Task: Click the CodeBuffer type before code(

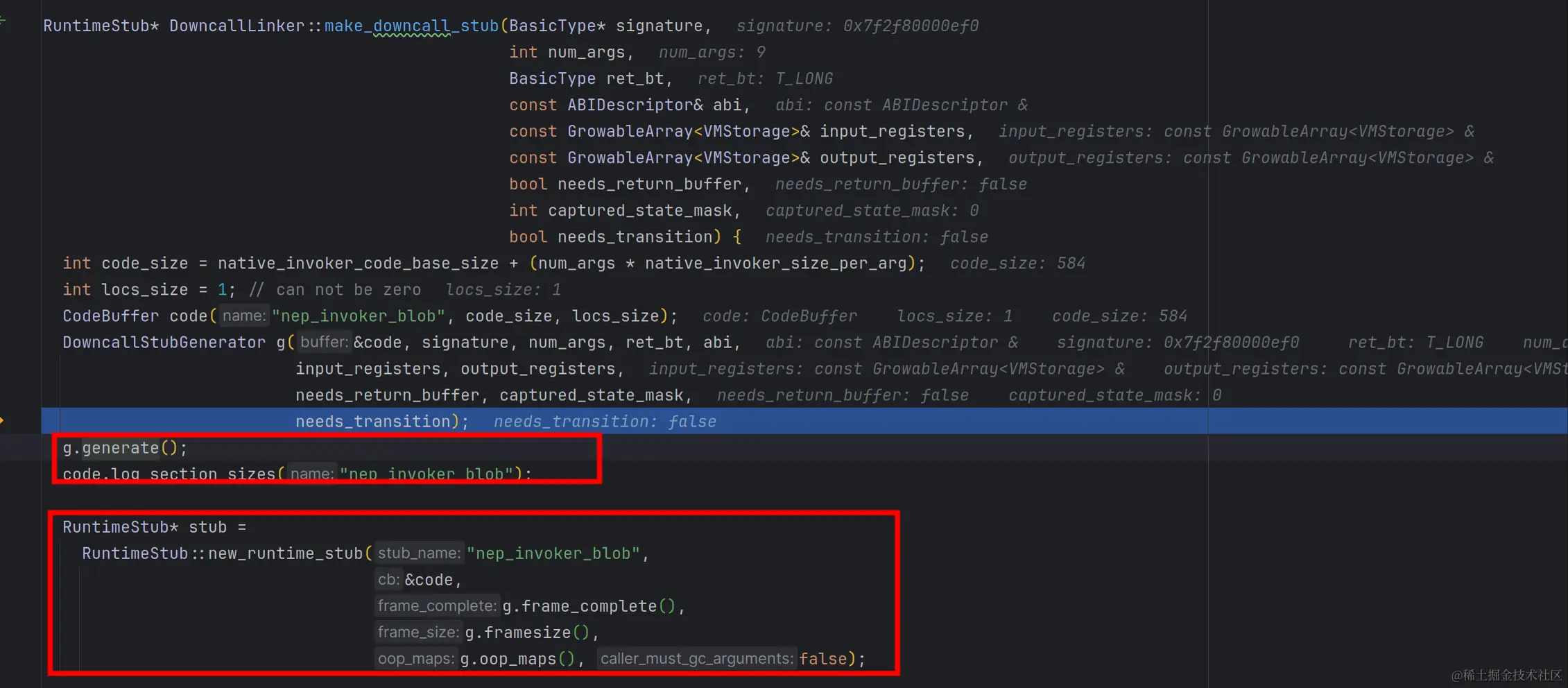Action: [x=110, y=316]
